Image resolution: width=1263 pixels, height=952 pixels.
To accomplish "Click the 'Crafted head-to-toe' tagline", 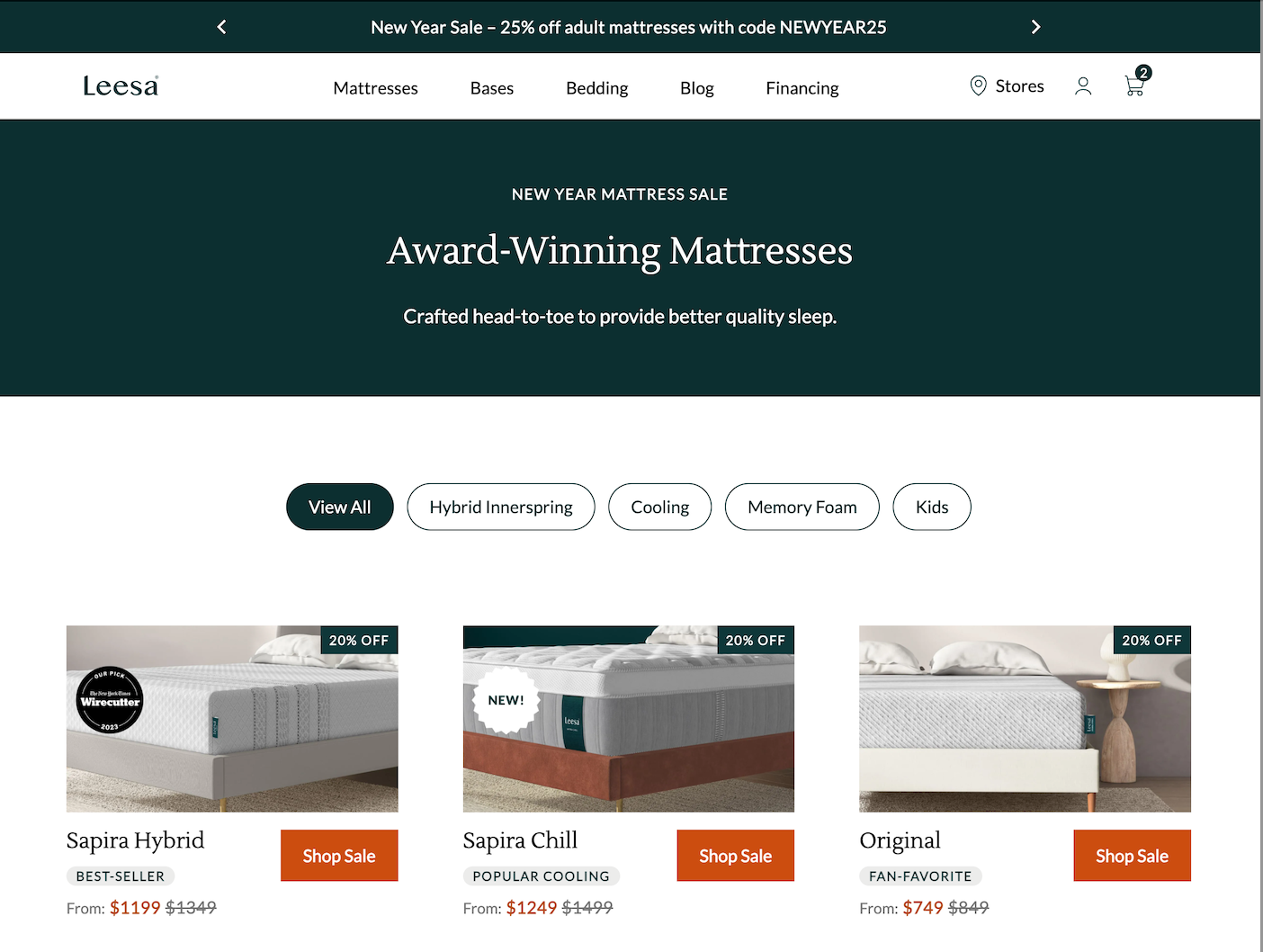I will pos(620,317).
